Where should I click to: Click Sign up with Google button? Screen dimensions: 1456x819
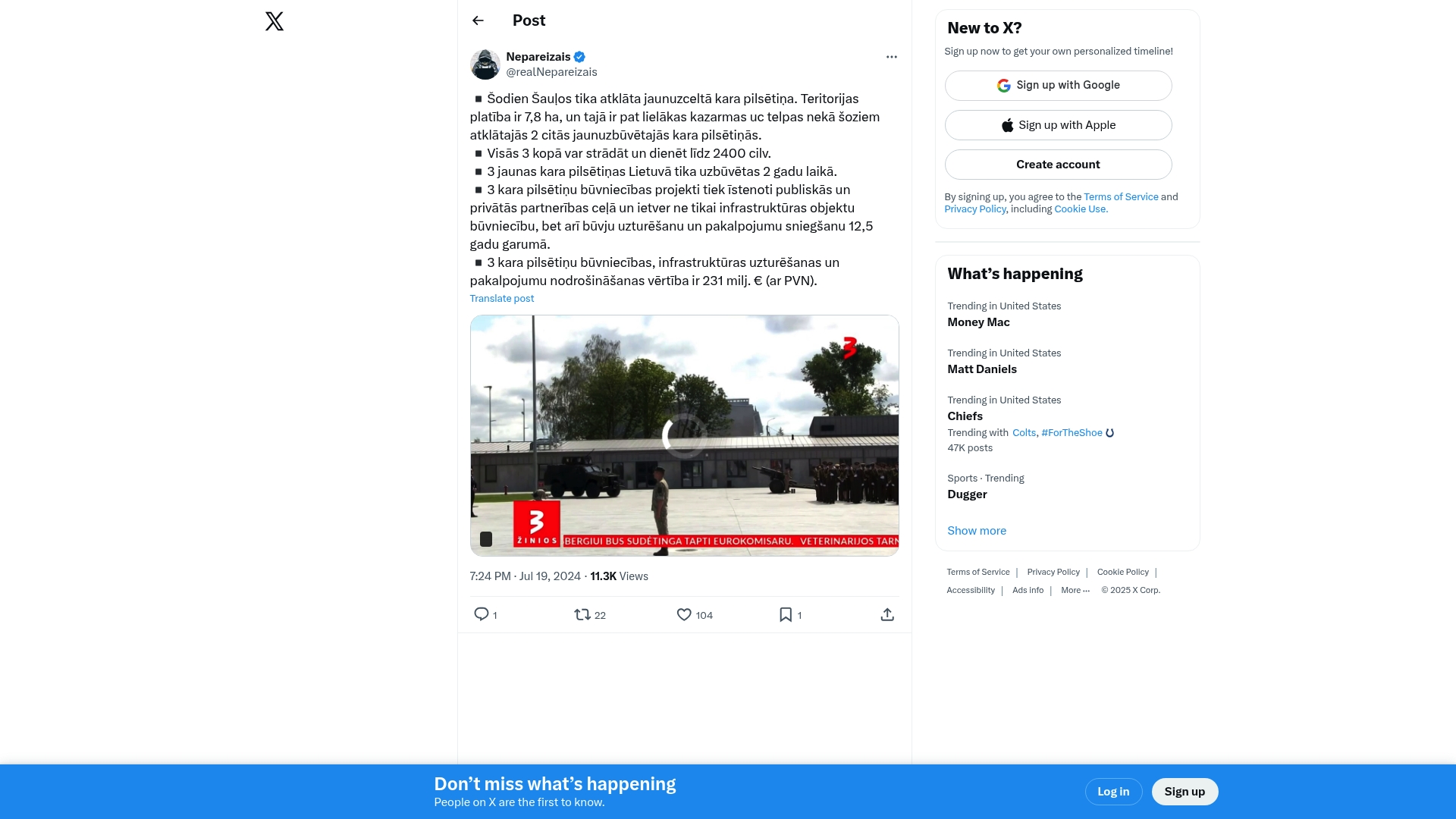(1059, 86)
